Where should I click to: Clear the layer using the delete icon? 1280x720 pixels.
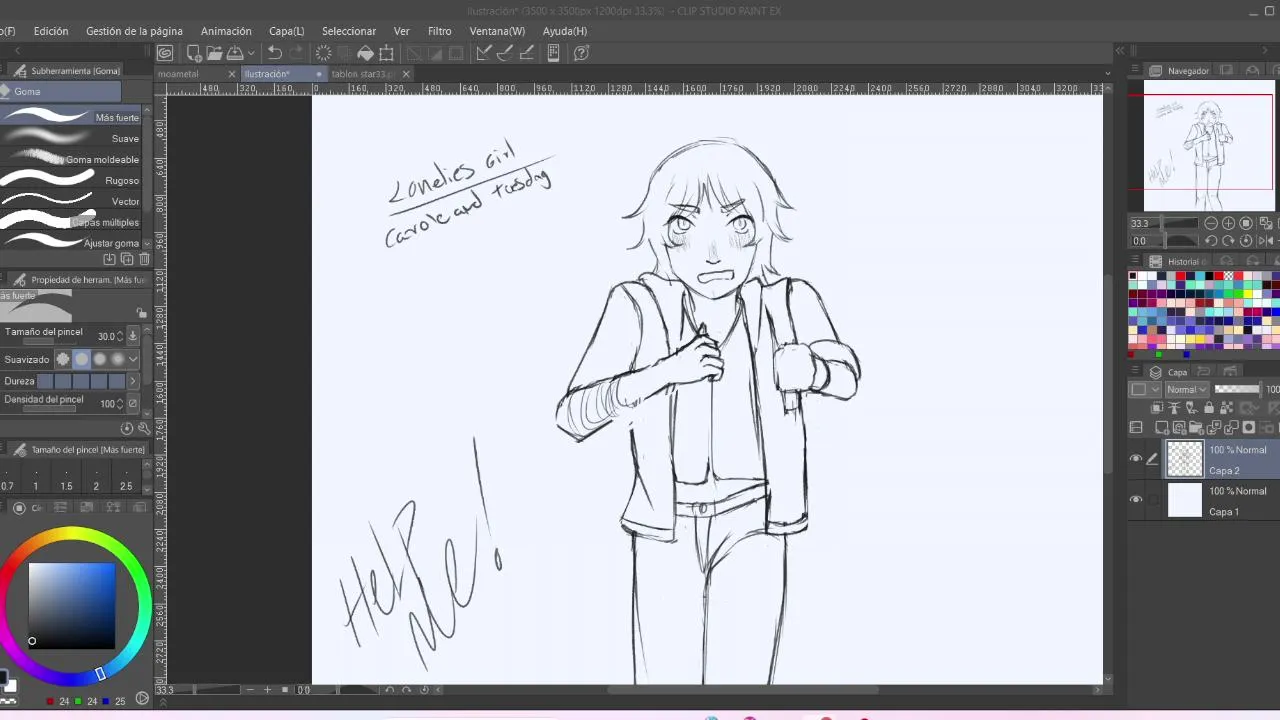pyautogui.click(x=324, y=53)
